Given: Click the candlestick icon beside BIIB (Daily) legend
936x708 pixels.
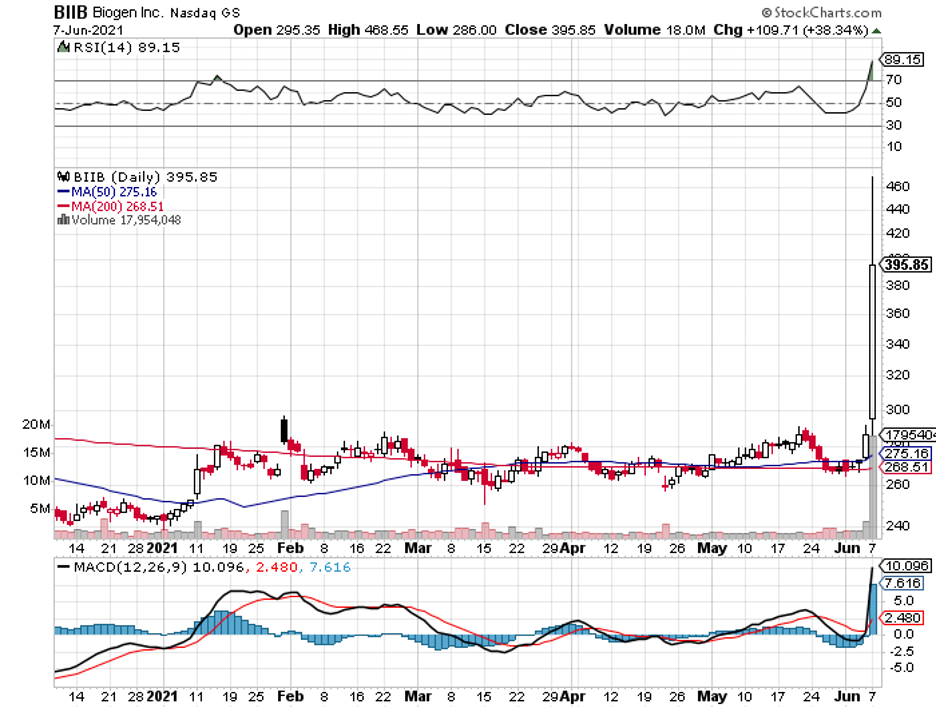Looking at the screenshot, I should coord(65,177).
